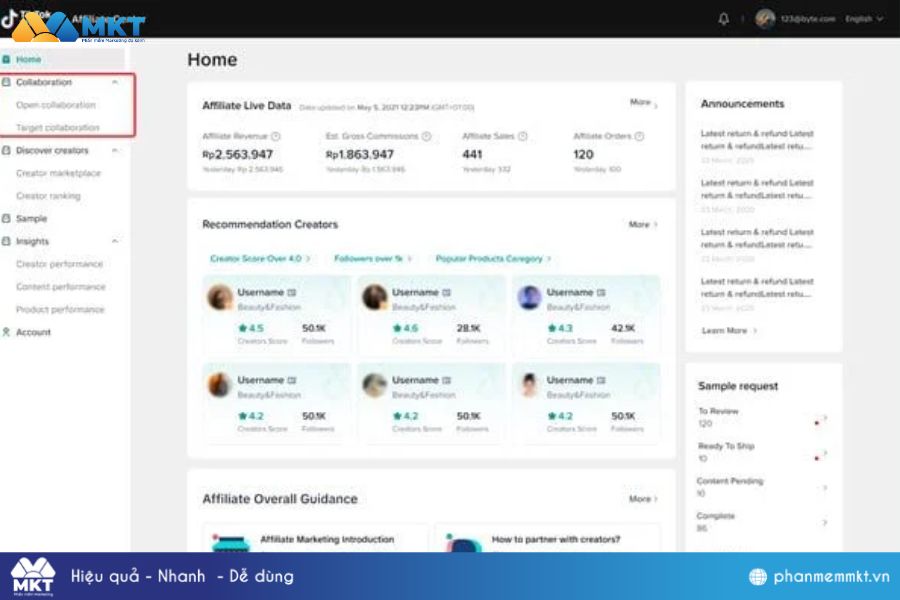Open Learn More in Announcements
Screen dimensions: 900x600
coord(729,331)
